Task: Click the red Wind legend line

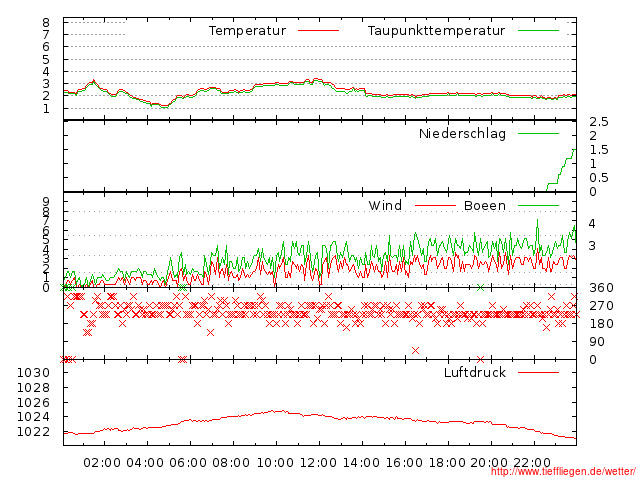Action: pos(435,205)
